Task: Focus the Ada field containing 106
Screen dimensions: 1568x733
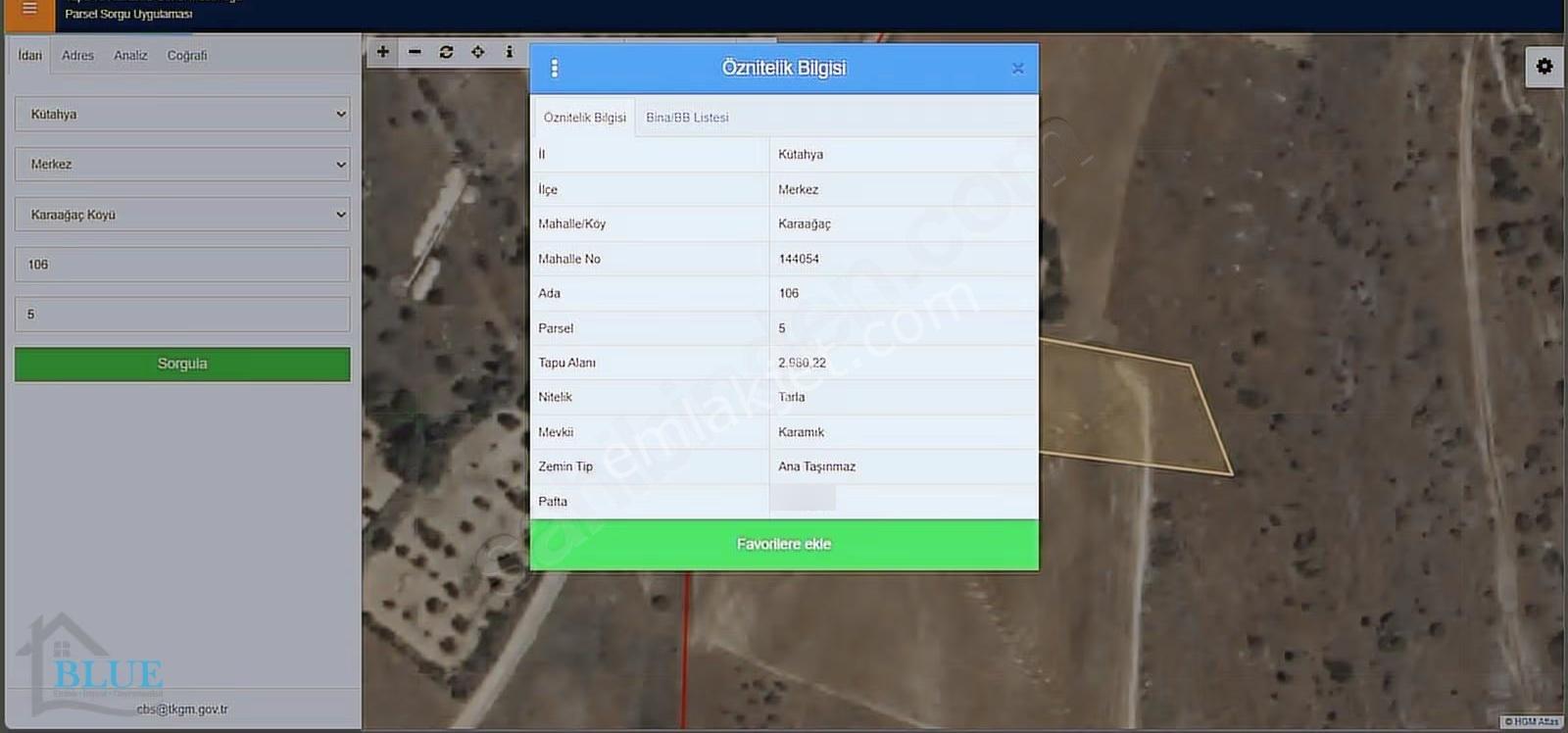Action: [182, 265]
